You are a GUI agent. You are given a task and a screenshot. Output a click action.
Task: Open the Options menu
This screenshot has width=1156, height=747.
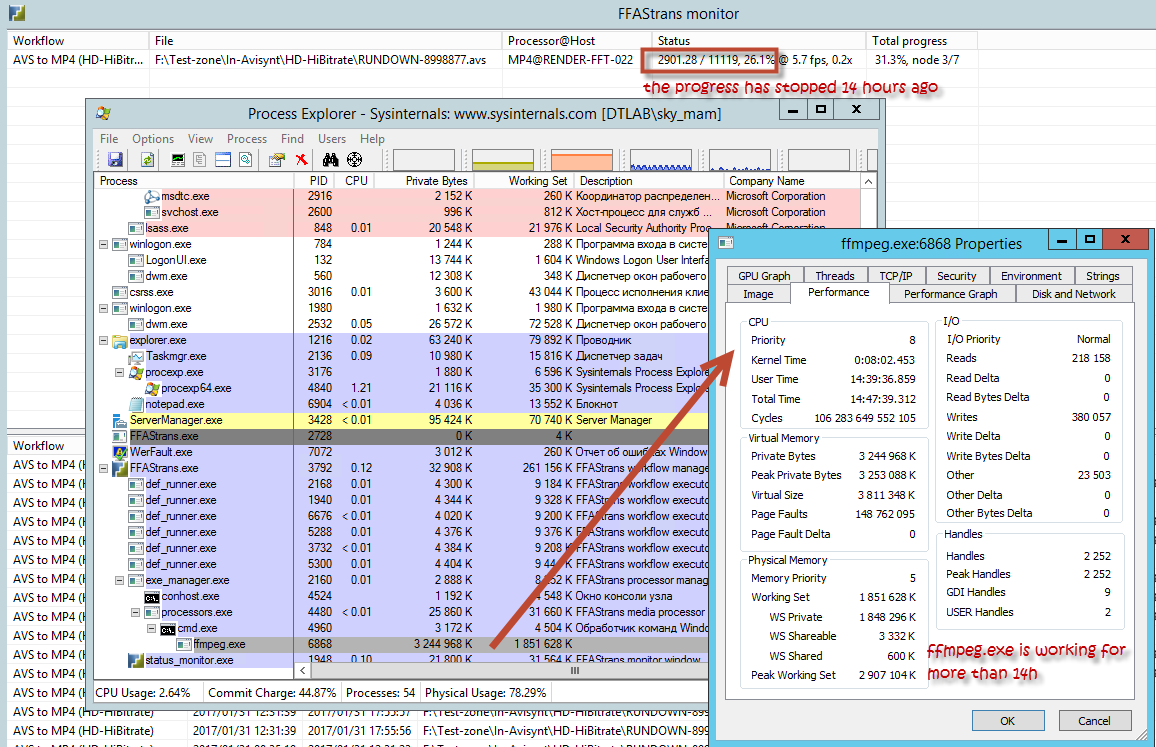click(x=153, y=139)
